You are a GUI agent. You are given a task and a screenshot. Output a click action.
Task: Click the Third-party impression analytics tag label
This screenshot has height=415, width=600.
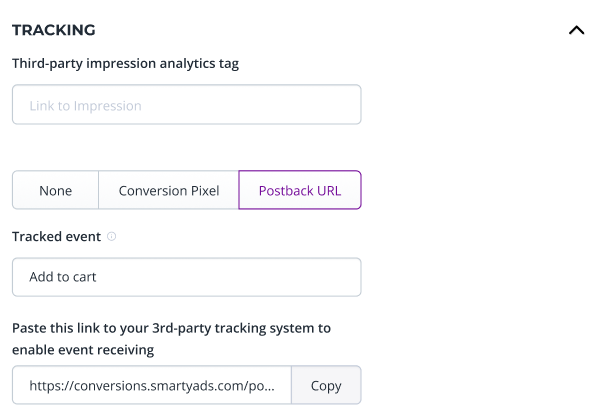[125, 63]
